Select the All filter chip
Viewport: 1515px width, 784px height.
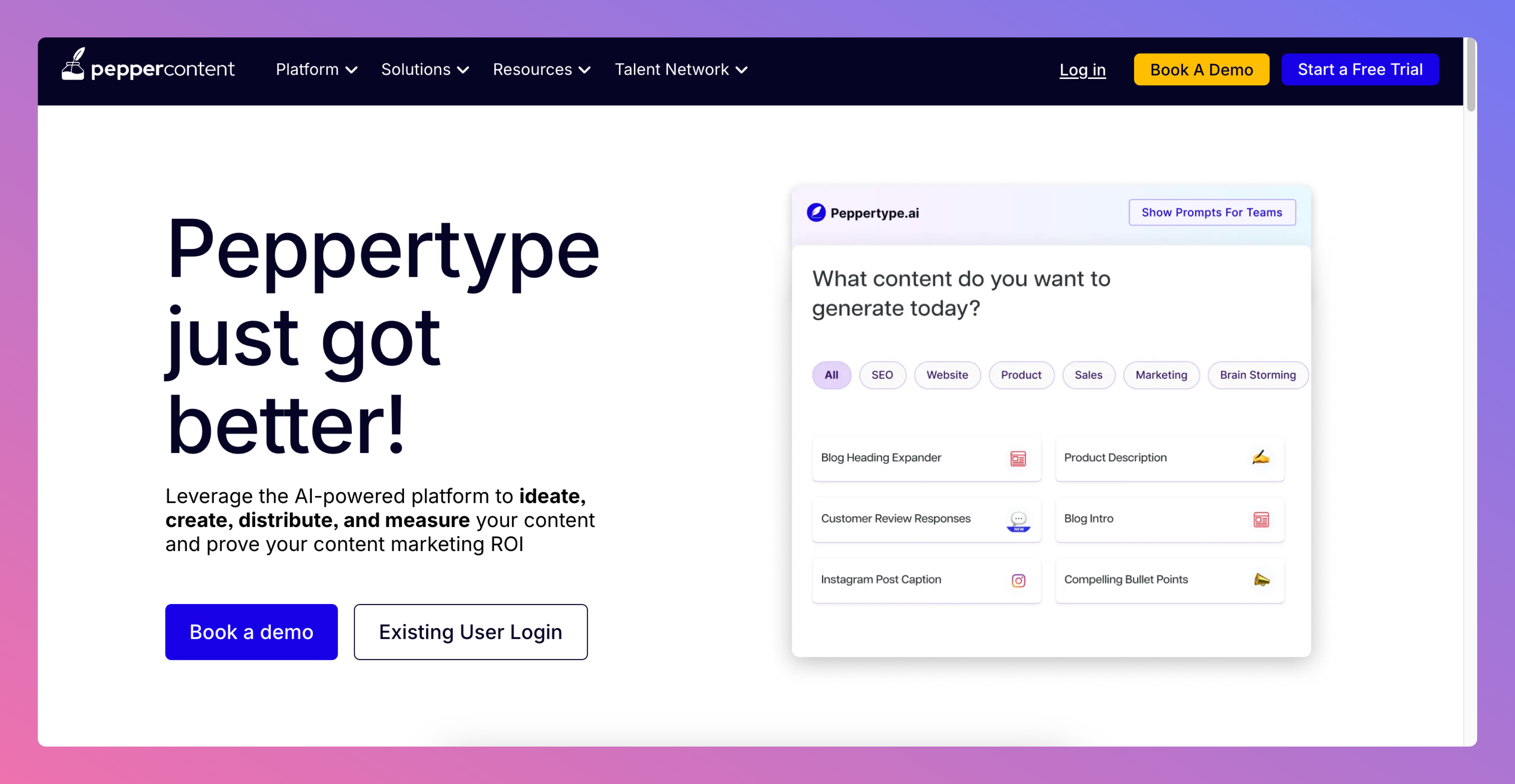pyautogui.click(x=831, y=375)
